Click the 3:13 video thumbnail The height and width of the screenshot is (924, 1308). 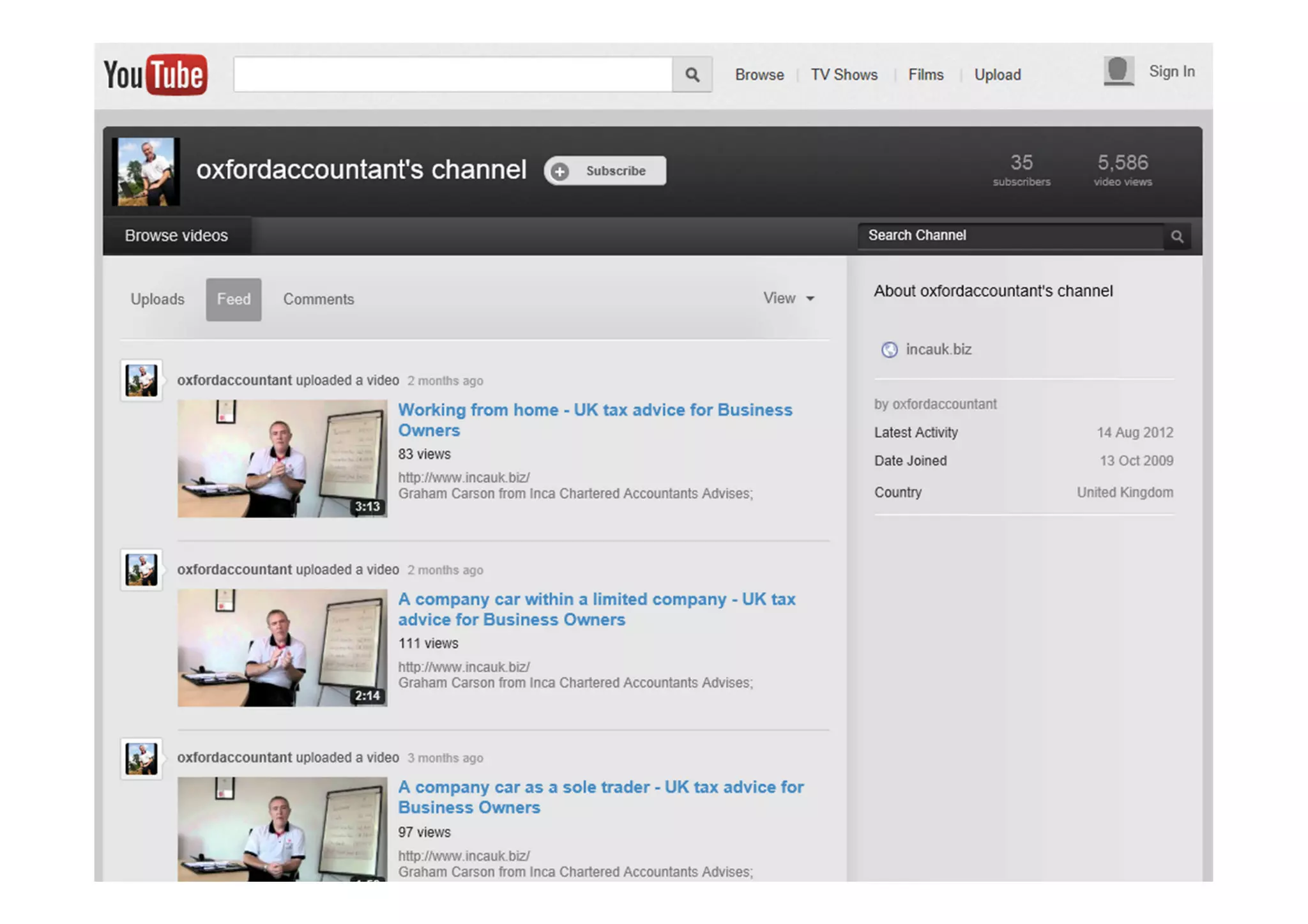coord(282,458)
